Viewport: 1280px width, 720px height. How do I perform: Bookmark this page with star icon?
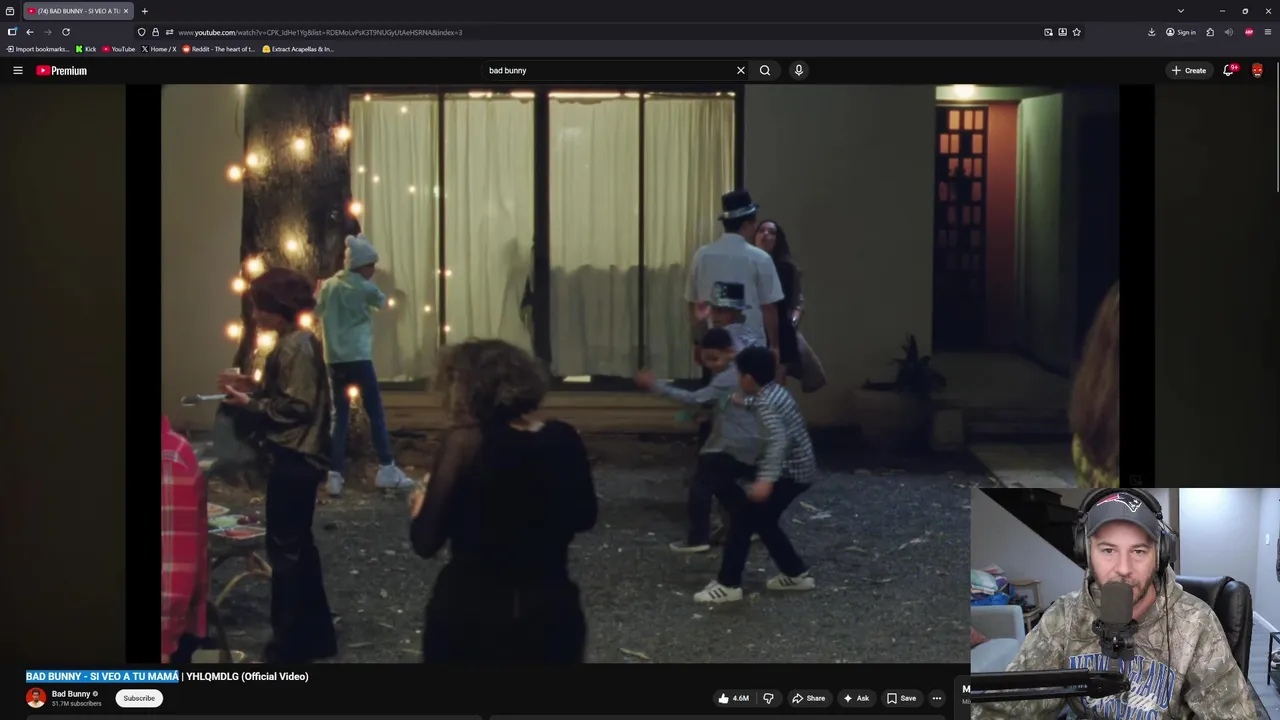1076,32
